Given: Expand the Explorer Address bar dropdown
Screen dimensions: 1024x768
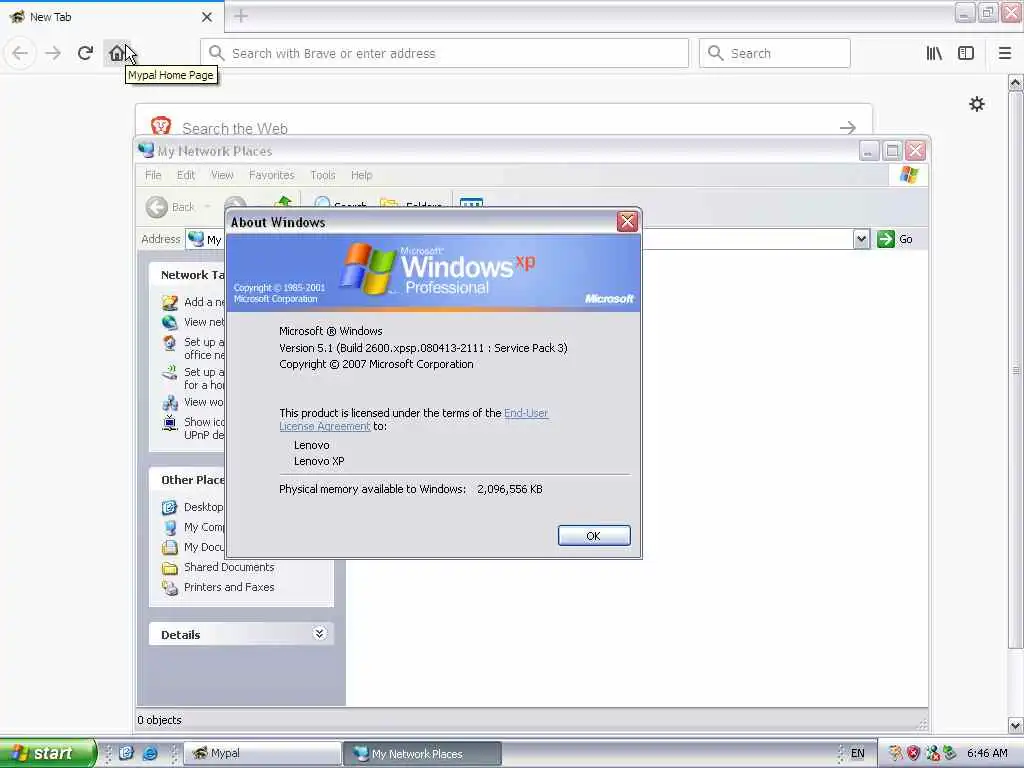Looking at the screenshot, I should tap(861, 239).
